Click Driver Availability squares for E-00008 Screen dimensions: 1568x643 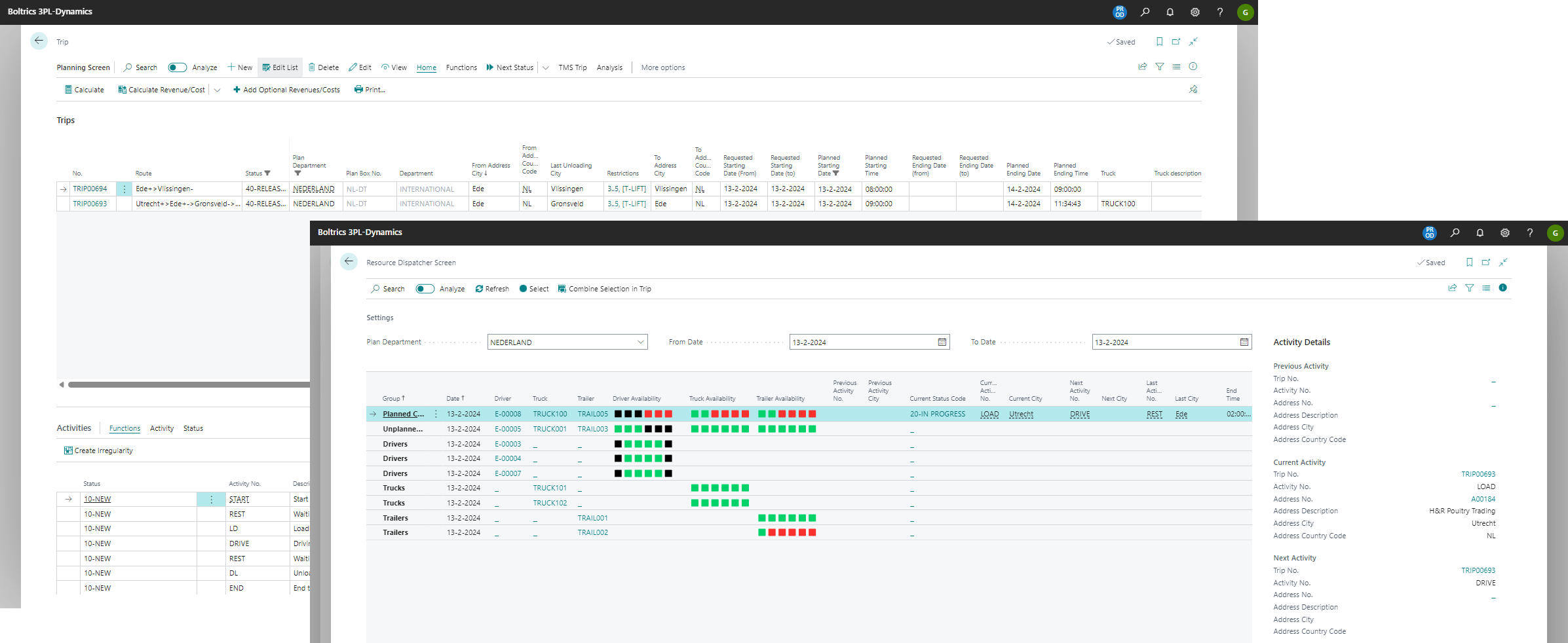(643, 414)
